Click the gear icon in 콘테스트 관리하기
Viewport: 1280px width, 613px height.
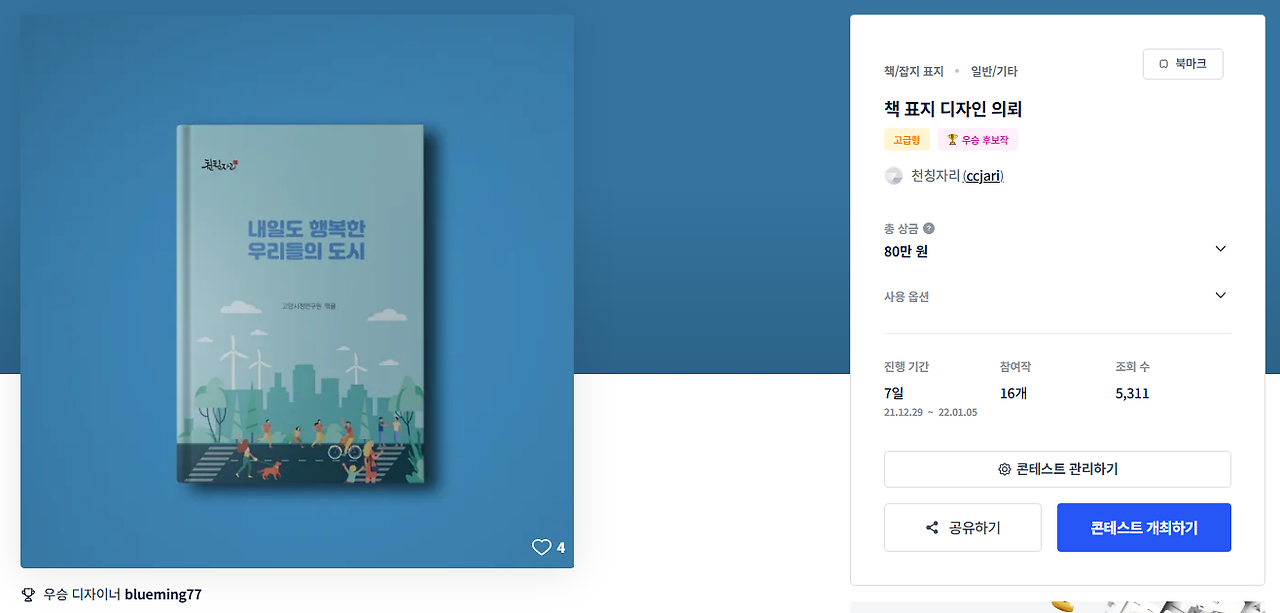(x=1004, y=469)
